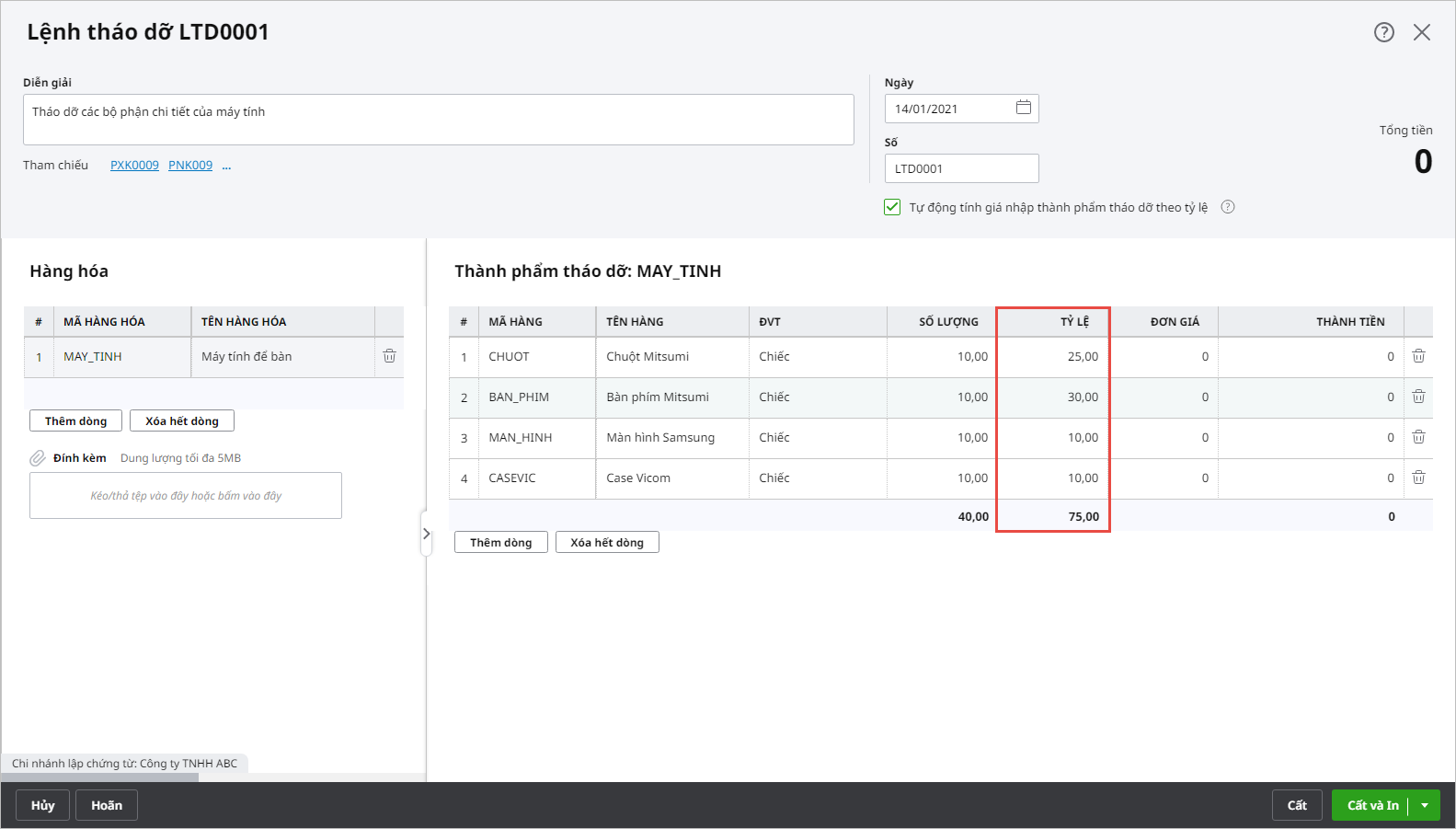Delete the MAY_TINH goods row

(389, 356)
